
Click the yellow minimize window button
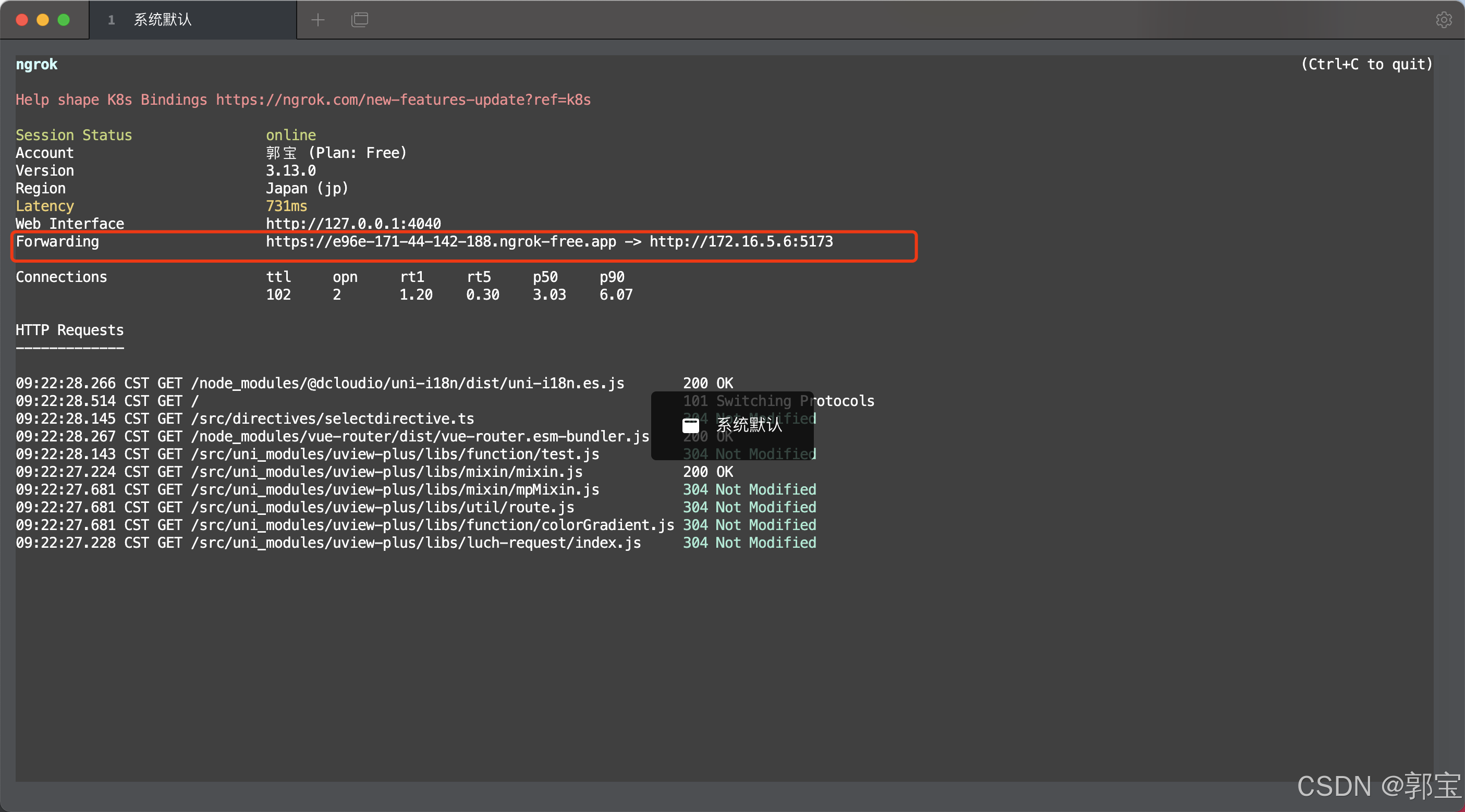[x=43, y=20]
